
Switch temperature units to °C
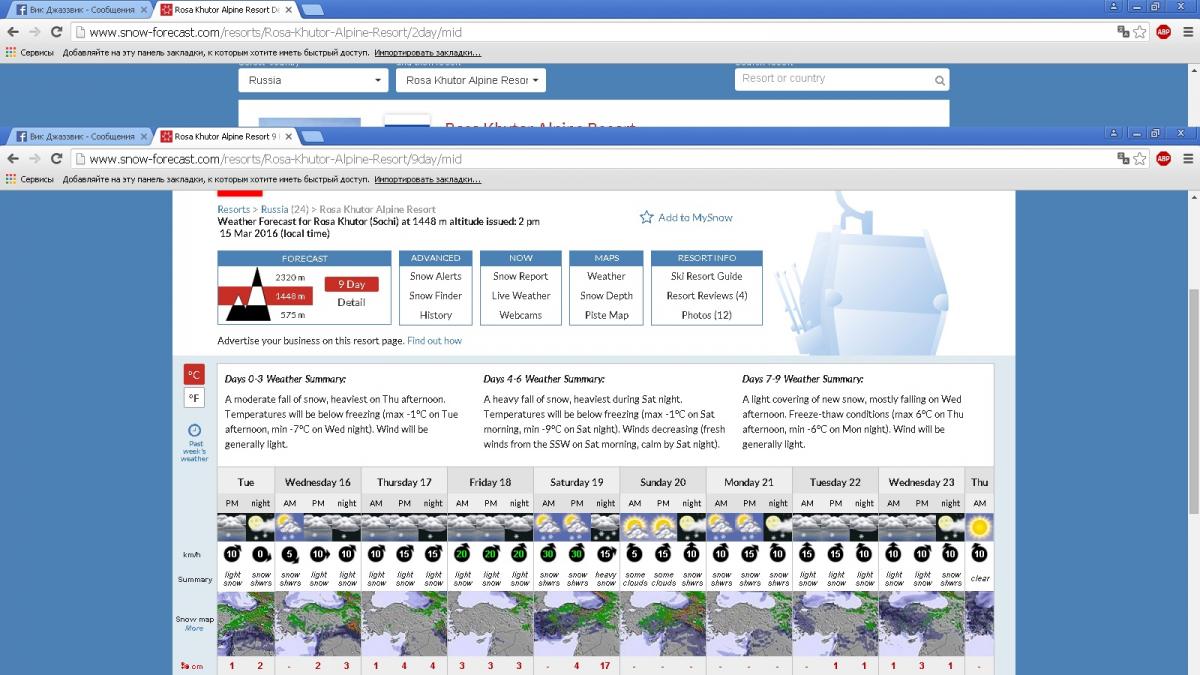point(194,375)
